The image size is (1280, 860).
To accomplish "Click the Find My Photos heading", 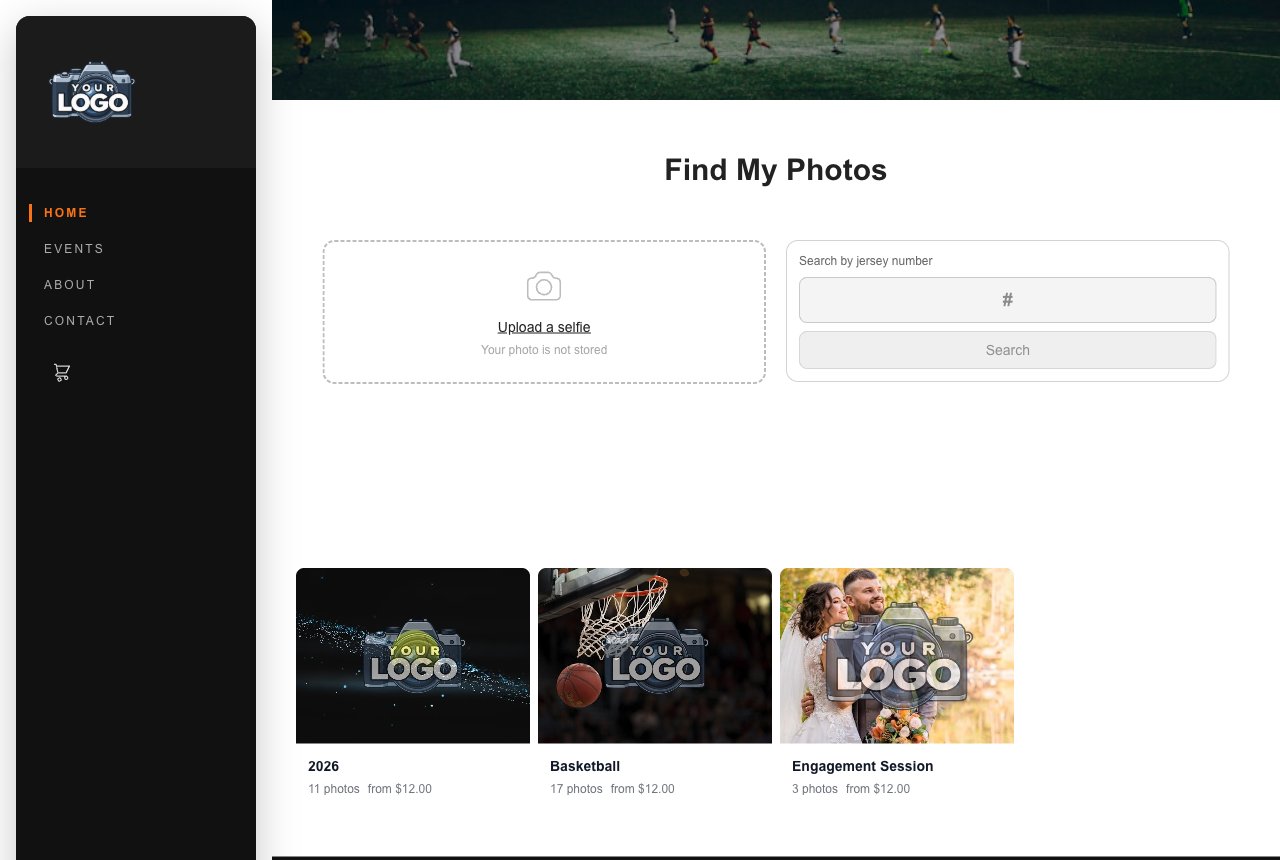I will tap(776, 170).
